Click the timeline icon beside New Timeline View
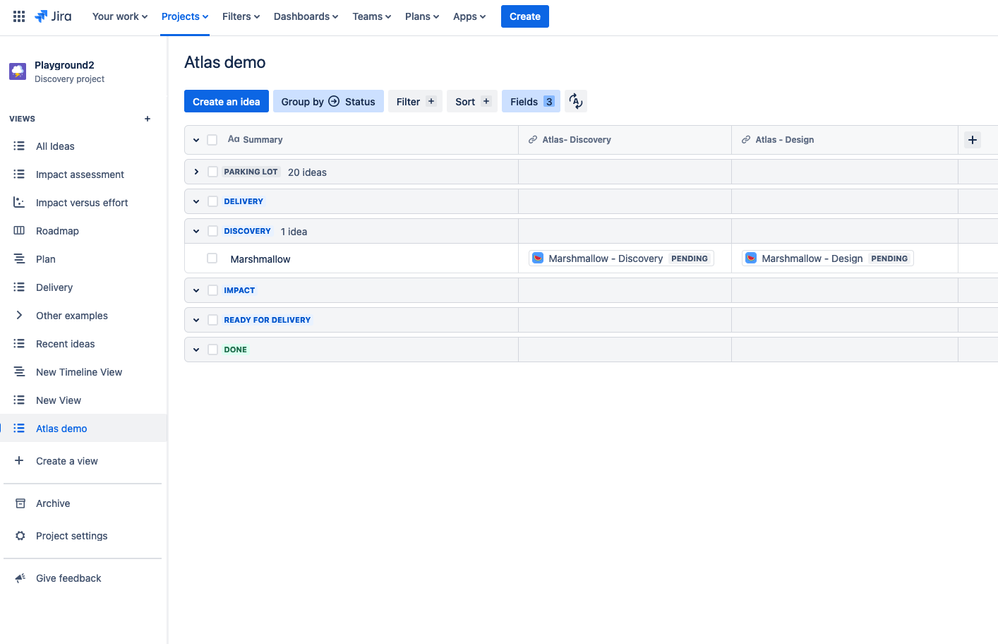This screenshot has height=644, width=998. tap(19, 372)
